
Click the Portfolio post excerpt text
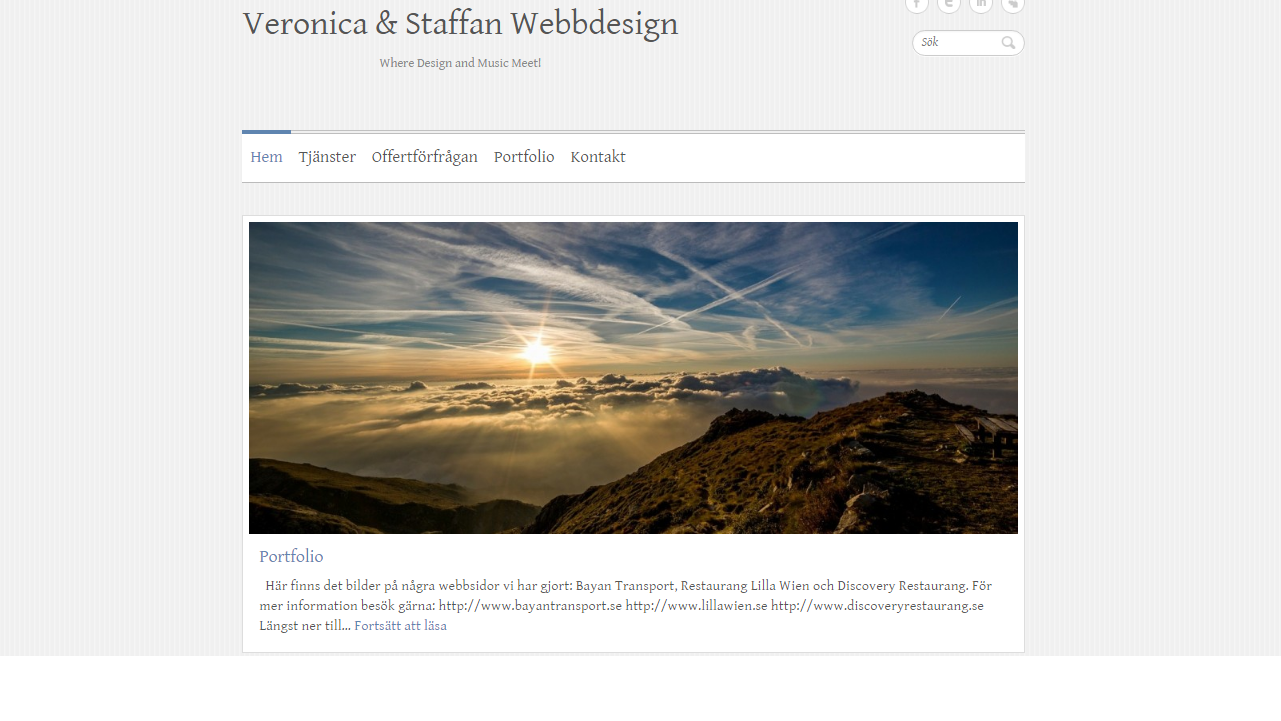626,606
